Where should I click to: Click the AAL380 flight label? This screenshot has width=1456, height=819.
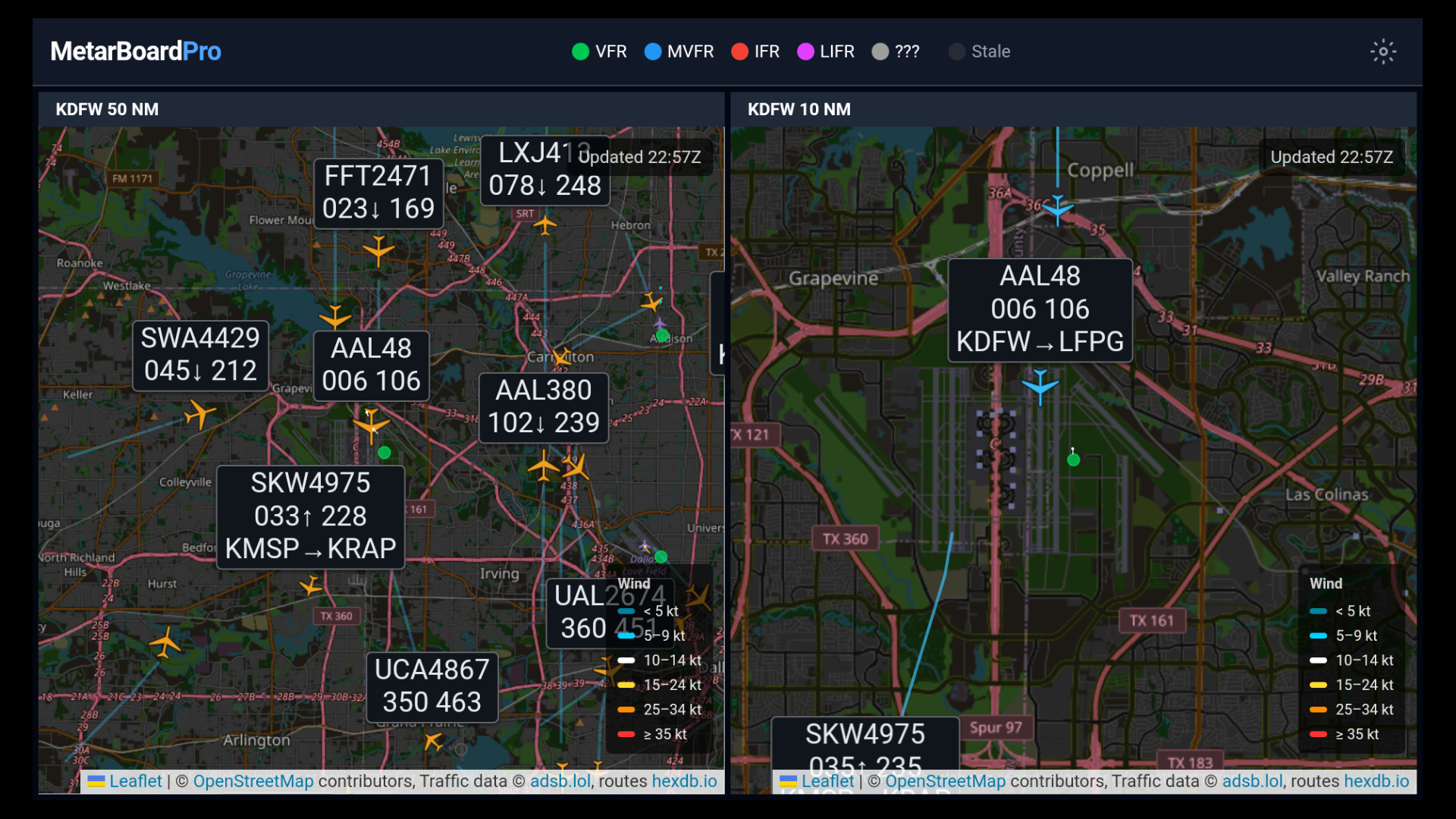544,406
